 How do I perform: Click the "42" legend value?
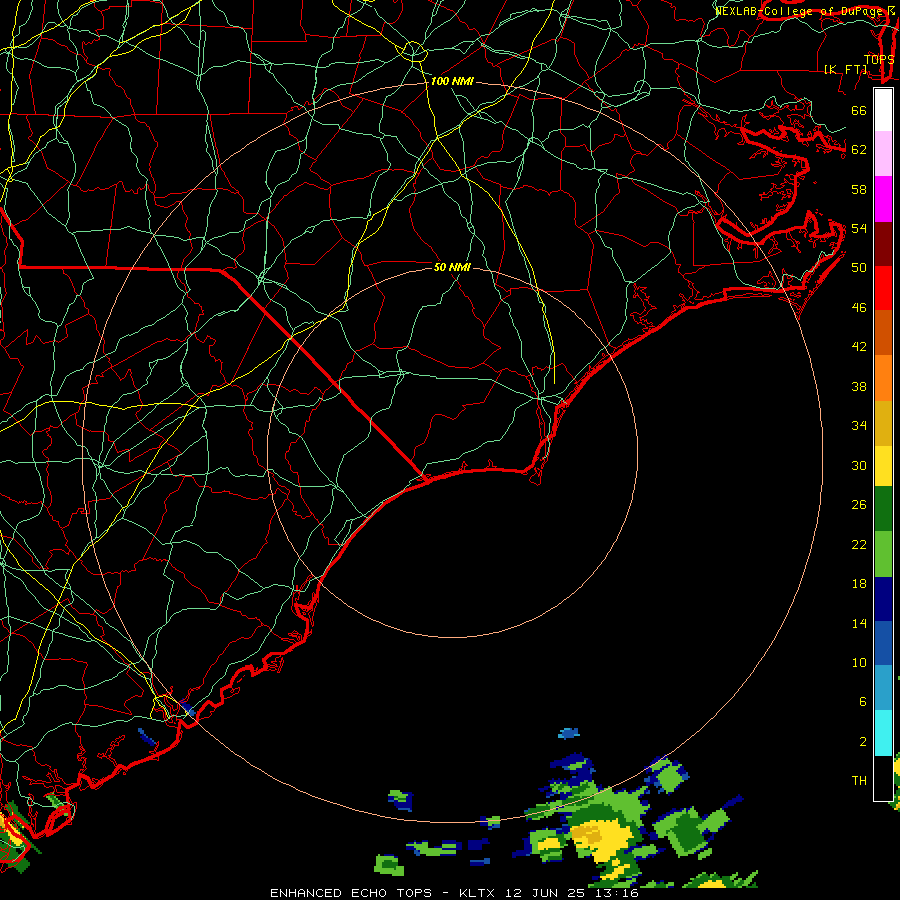859,346
